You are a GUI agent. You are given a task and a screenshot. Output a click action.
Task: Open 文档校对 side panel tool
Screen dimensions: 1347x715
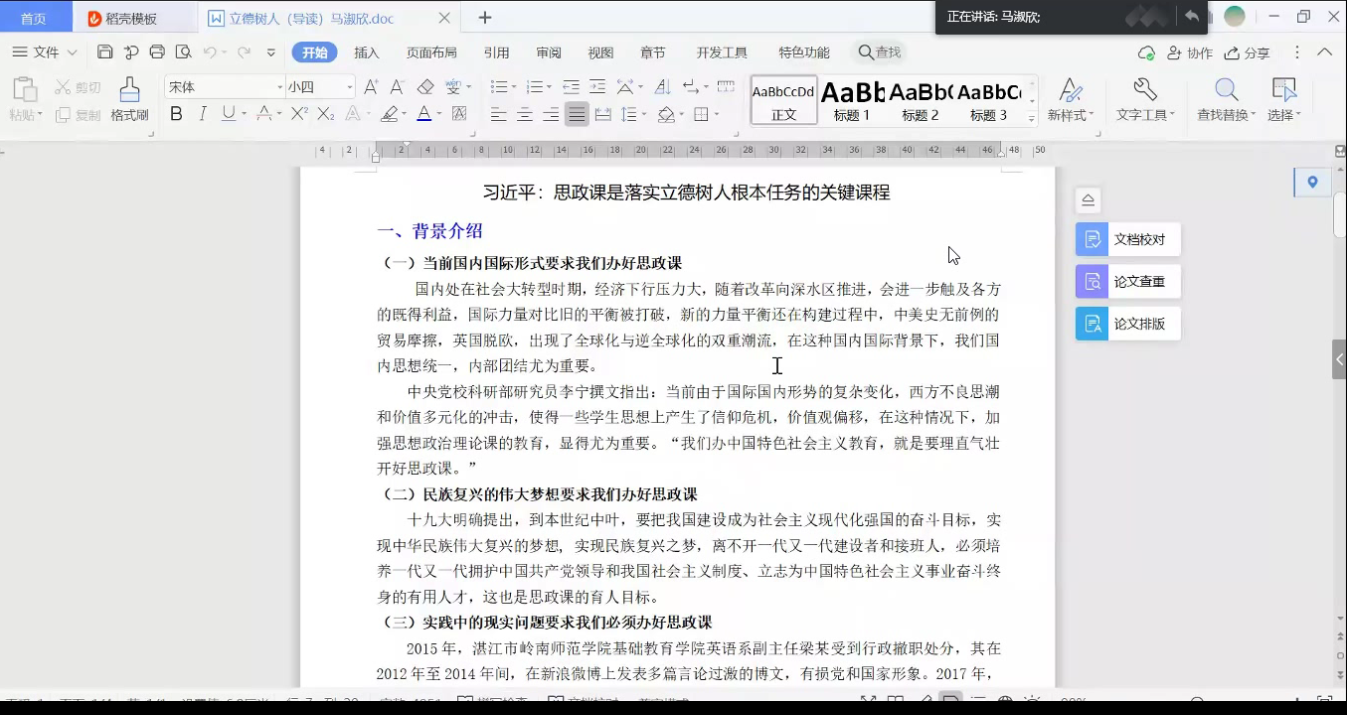[1128, 240]
